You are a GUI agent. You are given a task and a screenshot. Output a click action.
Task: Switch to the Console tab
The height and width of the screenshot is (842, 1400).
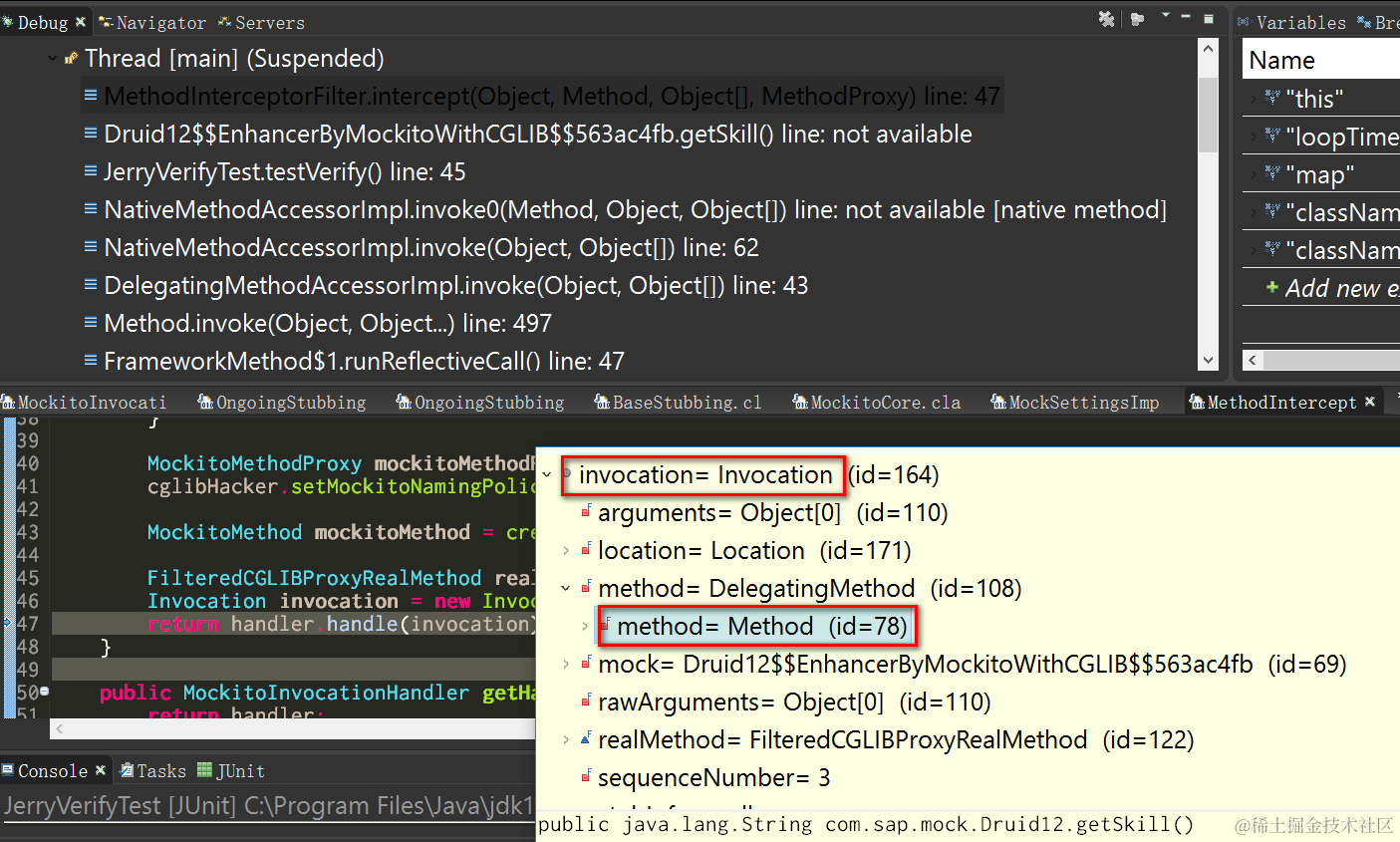pos(52,771)
